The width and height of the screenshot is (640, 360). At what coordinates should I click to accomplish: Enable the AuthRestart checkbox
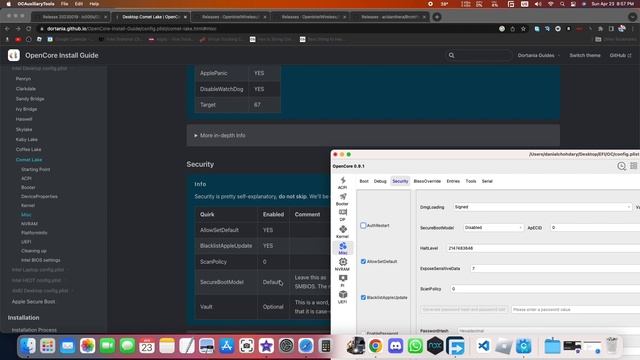[363, 225]
